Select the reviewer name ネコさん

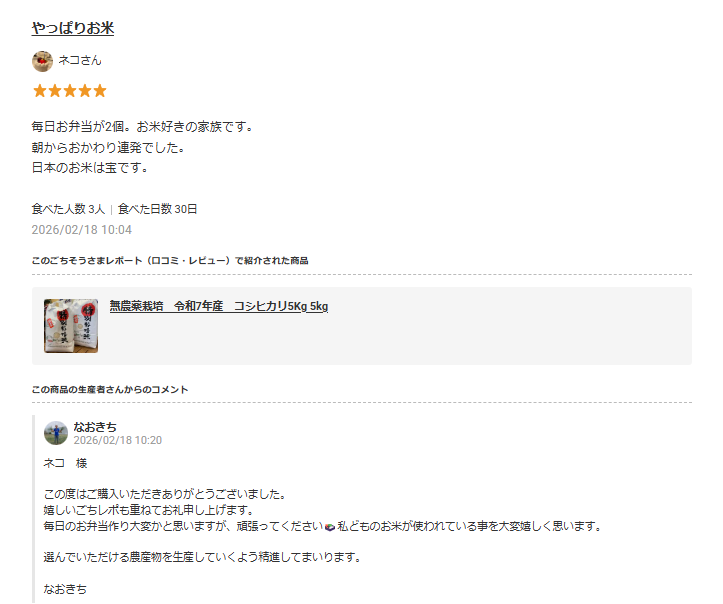pos(80,60)
